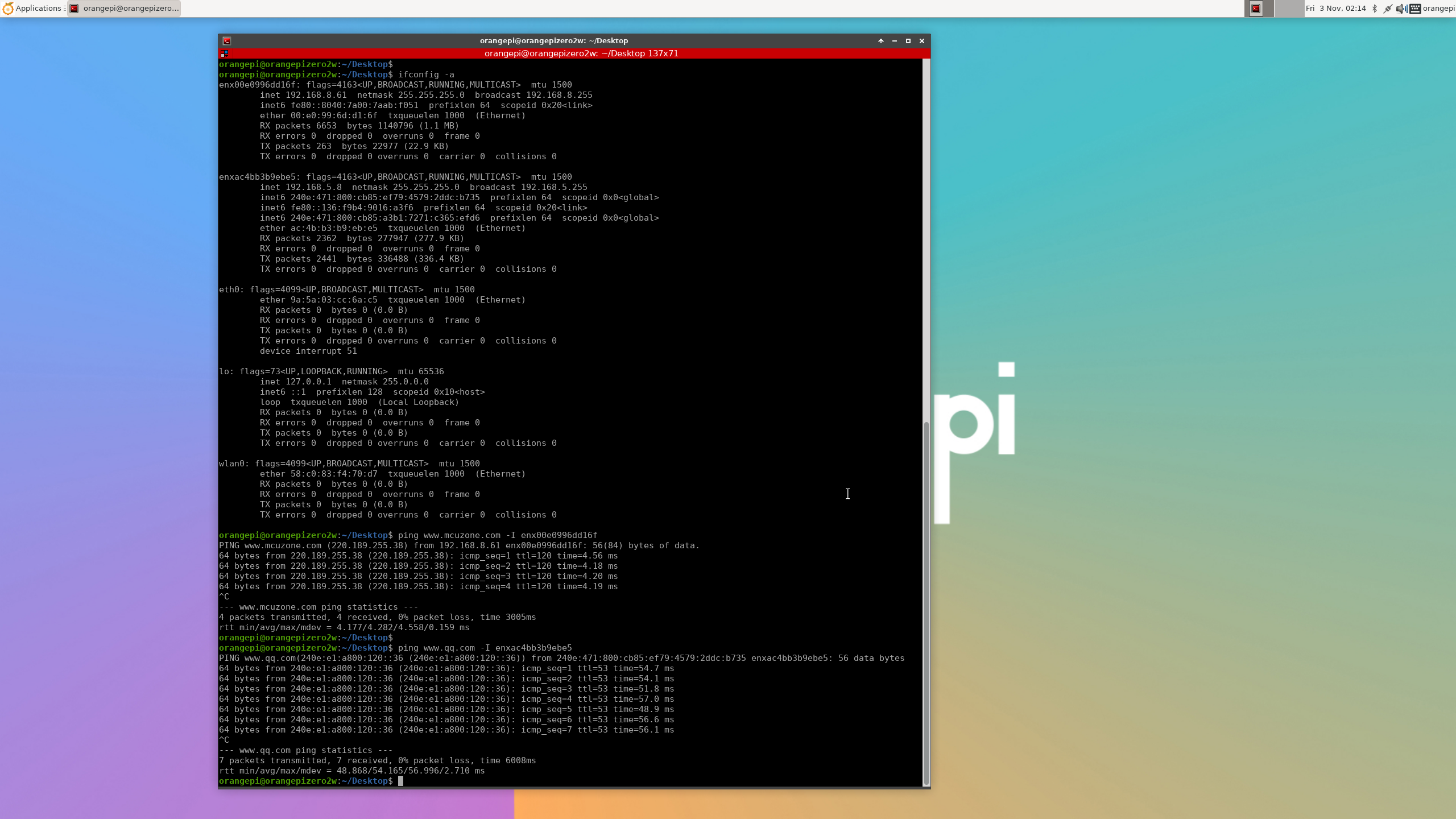Open the orangepi user menu in the panel
This screenshot has width=1456, height=819.
[x=1439, y=9]
